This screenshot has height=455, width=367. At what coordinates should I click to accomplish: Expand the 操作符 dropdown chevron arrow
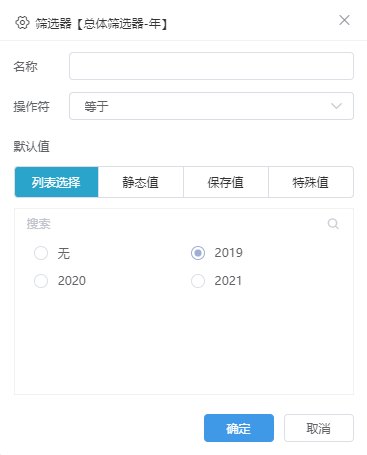[336, 106]
